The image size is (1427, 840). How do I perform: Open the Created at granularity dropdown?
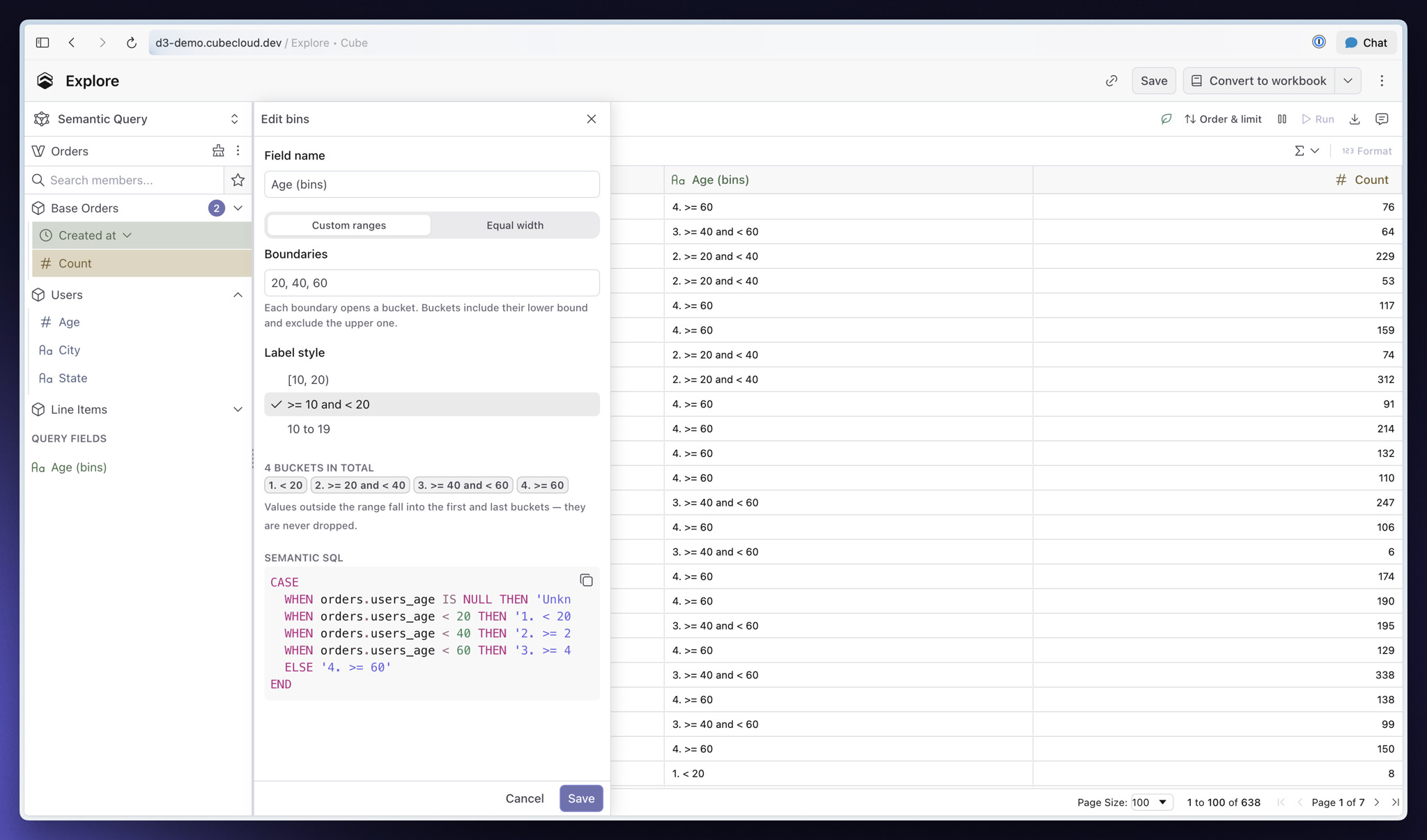pyautogui.click(x=127, y=235)
